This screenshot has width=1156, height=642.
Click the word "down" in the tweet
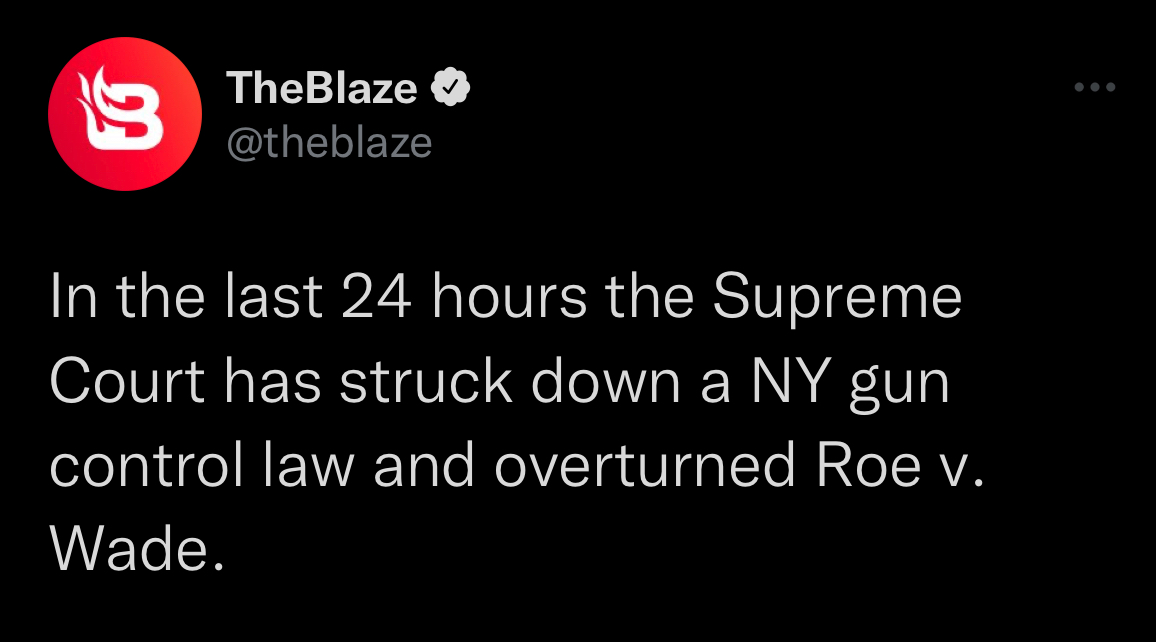605,381
